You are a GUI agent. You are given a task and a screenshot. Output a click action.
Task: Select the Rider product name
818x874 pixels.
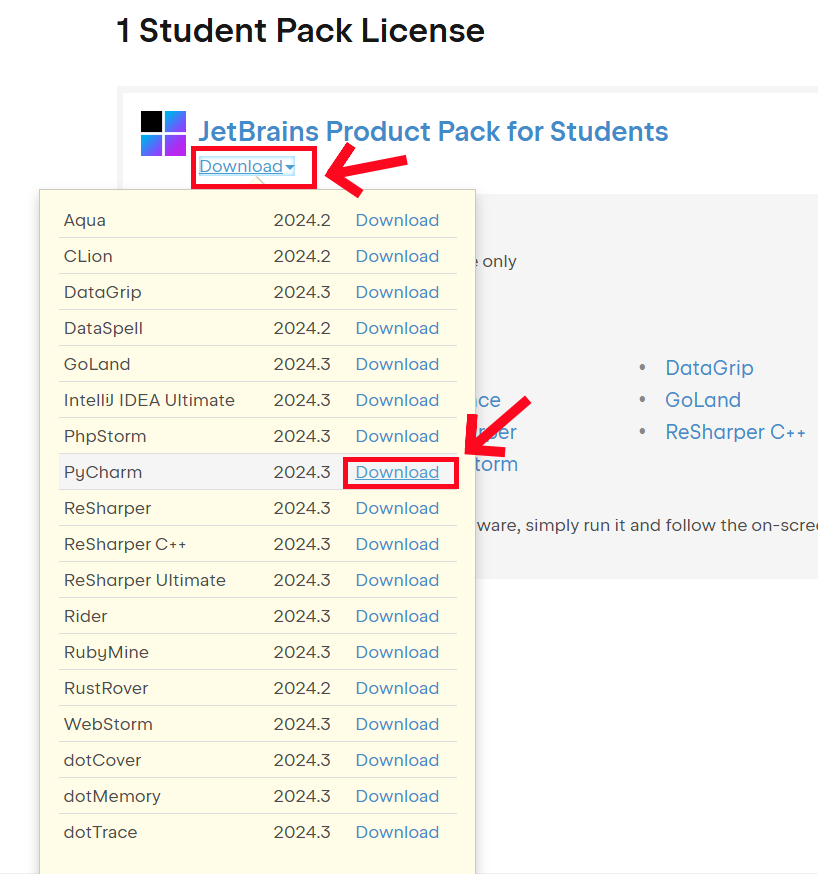(85, 616)
